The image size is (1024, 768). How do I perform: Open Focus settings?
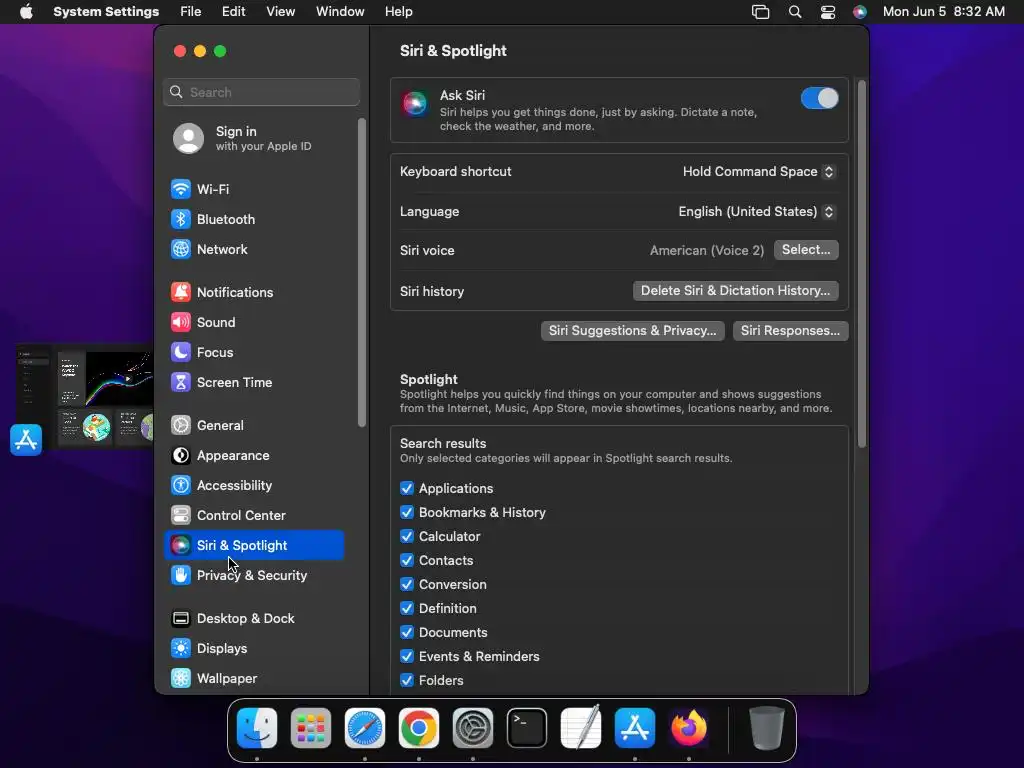pyautogui.click(x=254, y=353)
